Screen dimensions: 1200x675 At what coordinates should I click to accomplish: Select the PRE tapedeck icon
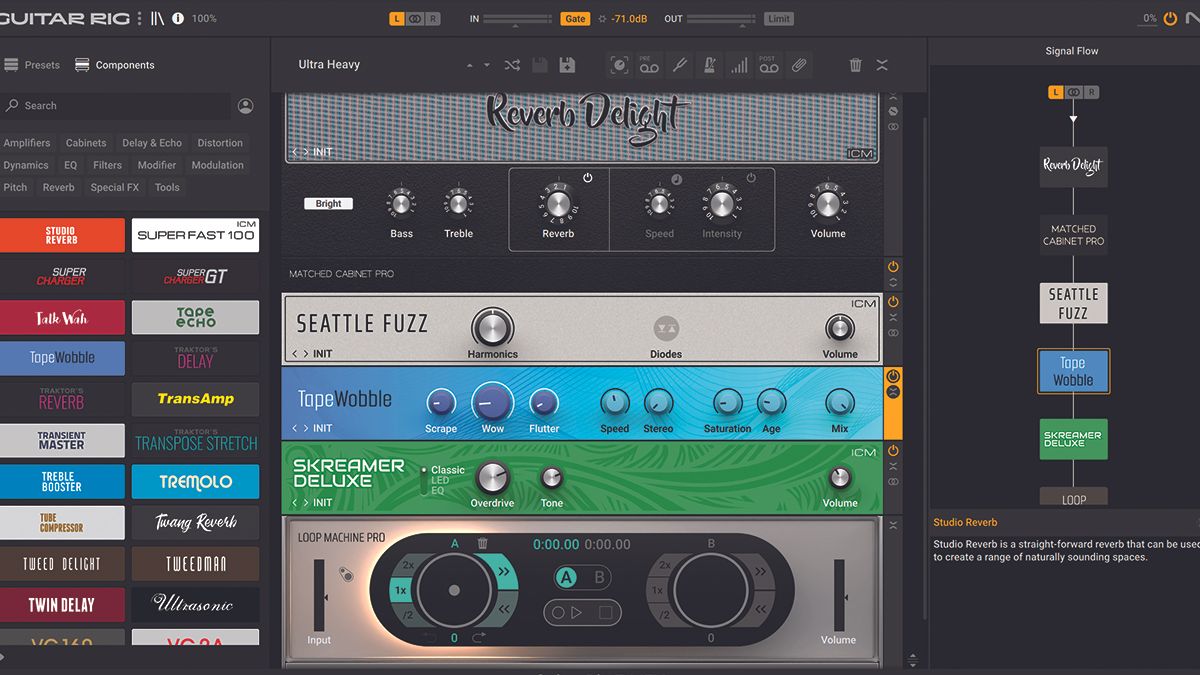click(648, 64)
